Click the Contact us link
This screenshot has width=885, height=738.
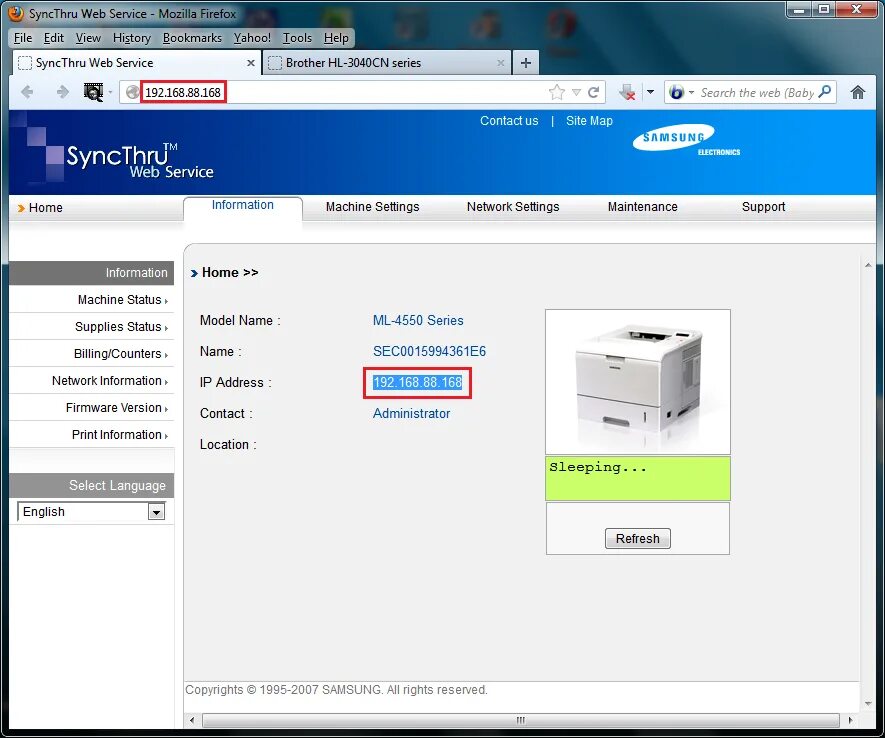tap(509, 121)
